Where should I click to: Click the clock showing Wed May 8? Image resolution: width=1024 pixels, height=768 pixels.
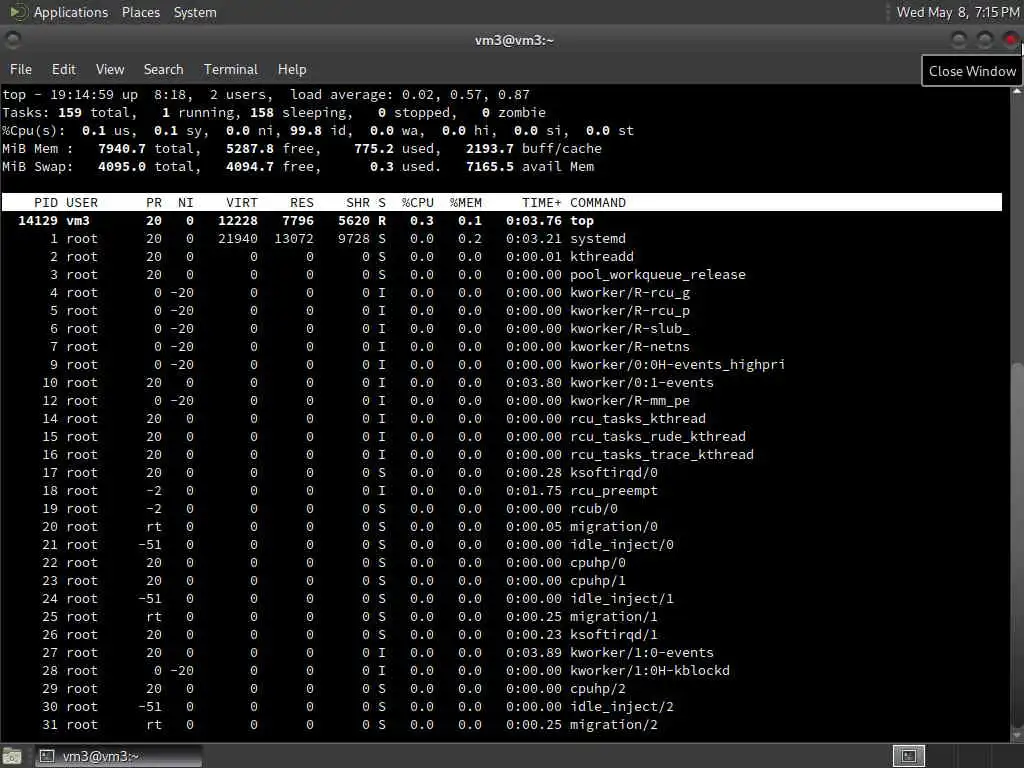(957, 12)
